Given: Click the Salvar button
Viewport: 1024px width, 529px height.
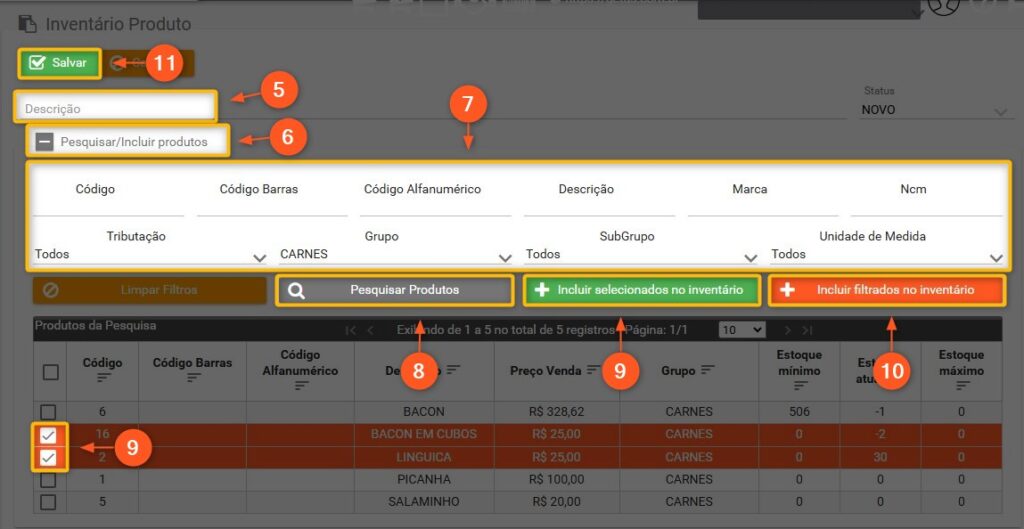Looking at the screenshot, I should 59,63.
